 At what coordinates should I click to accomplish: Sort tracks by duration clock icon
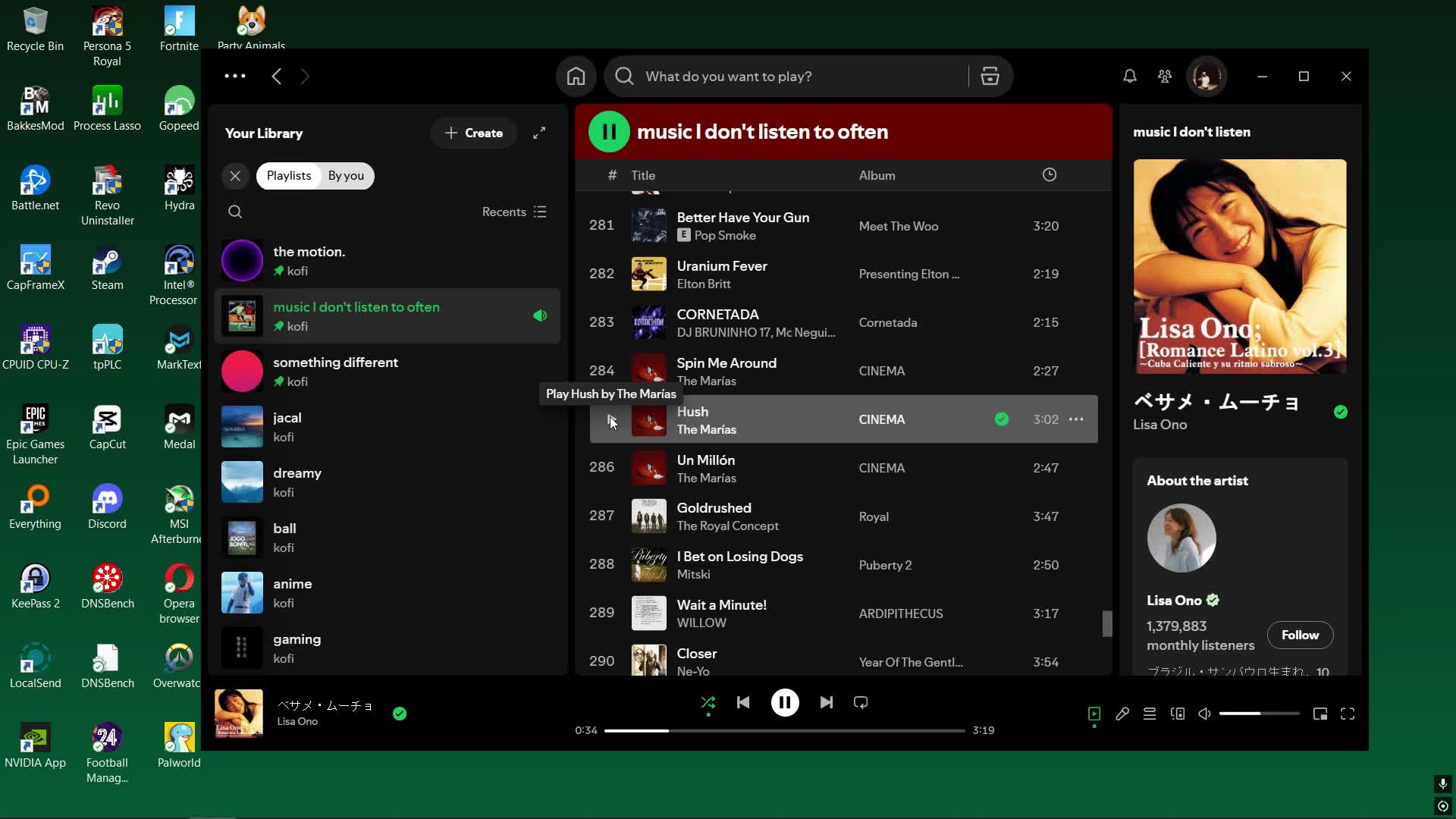click(x=1050, y=175)
